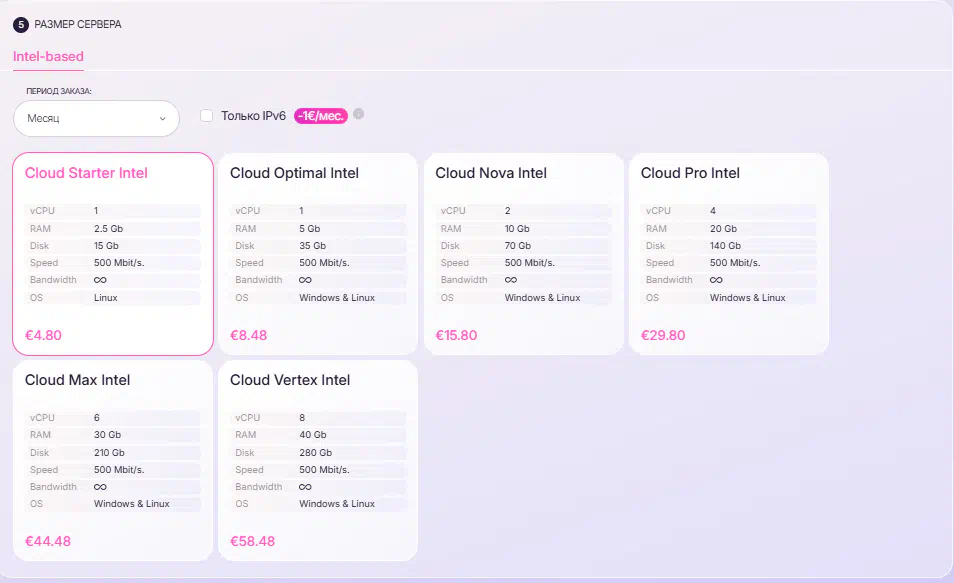Click Windows & Linux in Cloud Max Intel
This screenshot has width=954, height=583.
pyautogui.click(x=131, y=504)
